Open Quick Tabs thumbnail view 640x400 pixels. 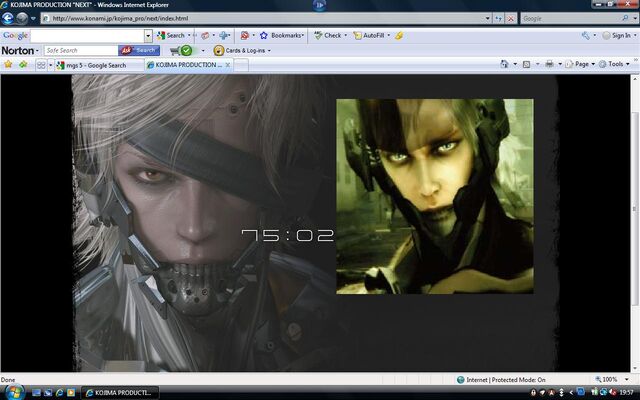pos(41,65)
